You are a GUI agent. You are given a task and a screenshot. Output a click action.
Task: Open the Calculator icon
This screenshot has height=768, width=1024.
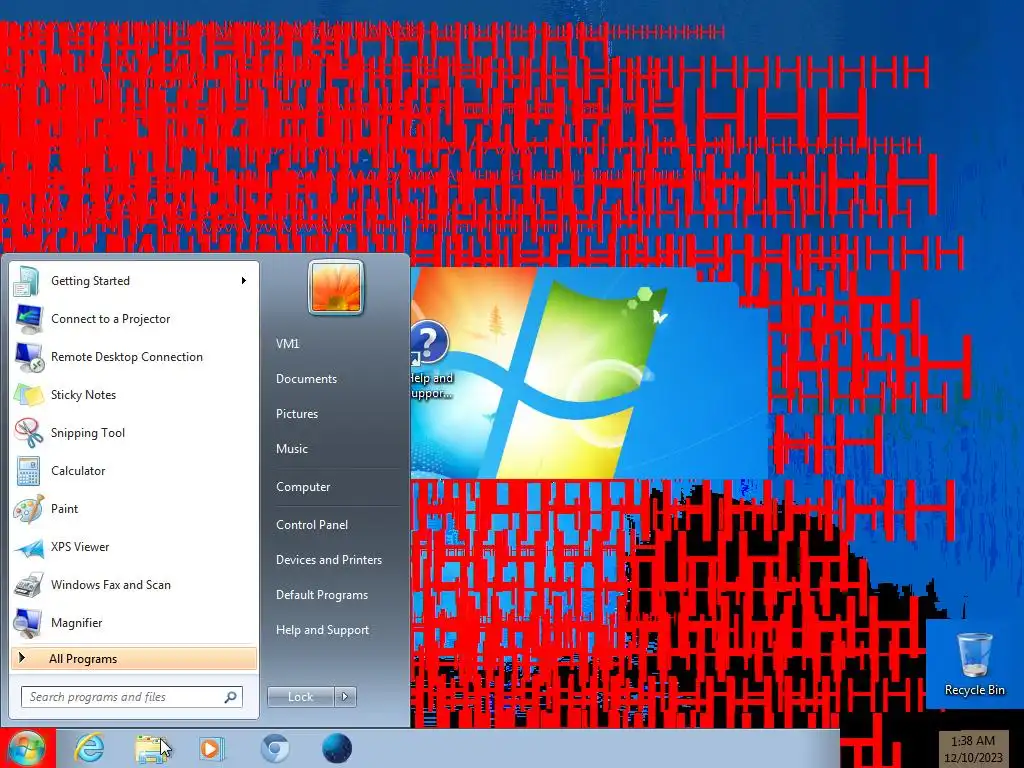[28, 470]
